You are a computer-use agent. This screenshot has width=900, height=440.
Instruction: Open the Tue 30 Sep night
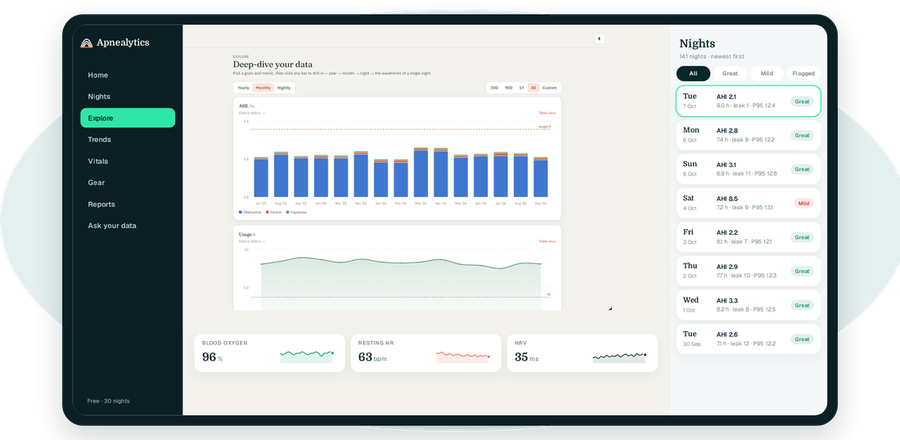(748, 339)
